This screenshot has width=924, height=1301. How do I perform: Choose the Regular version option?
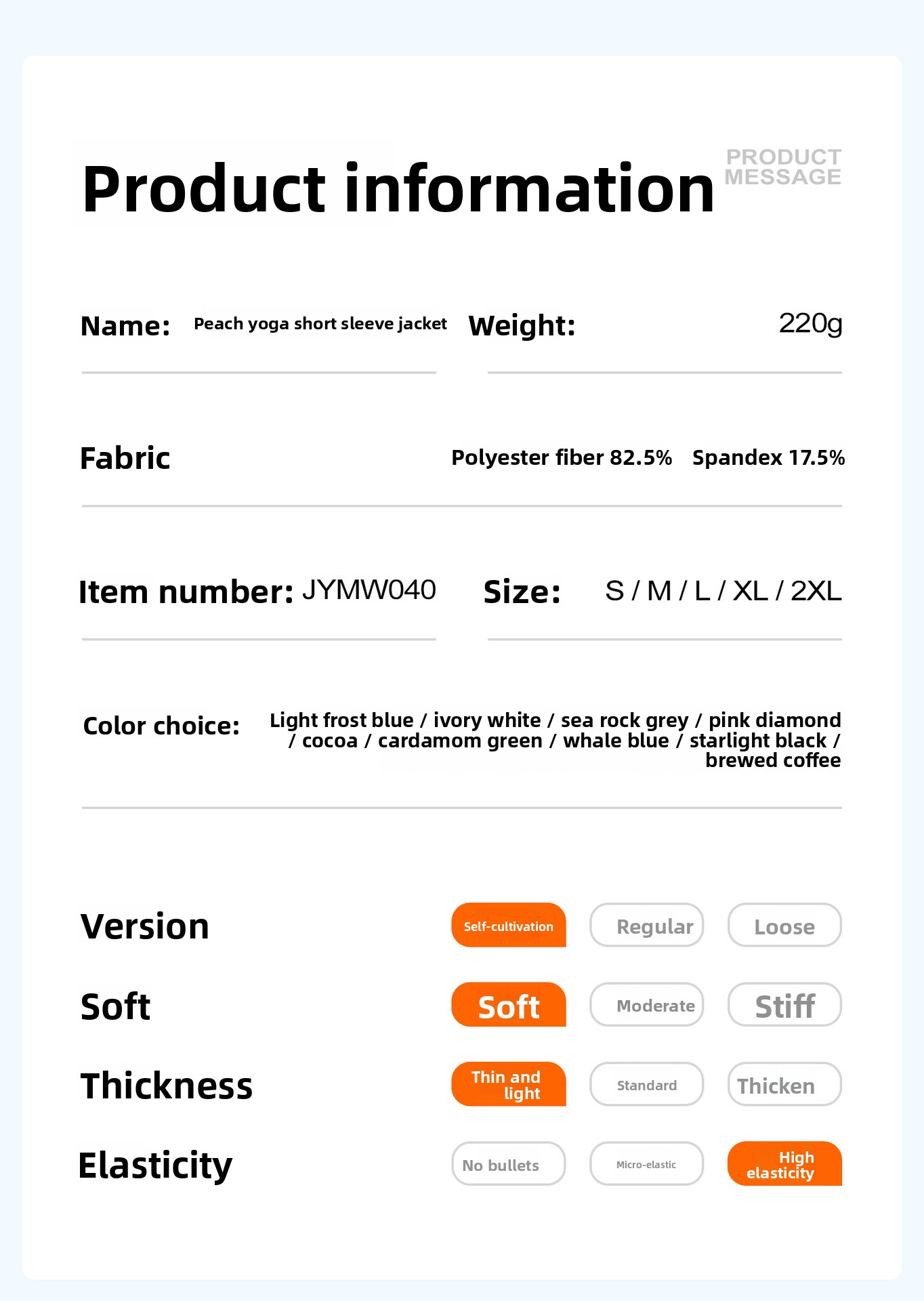(x=647, y=926)
